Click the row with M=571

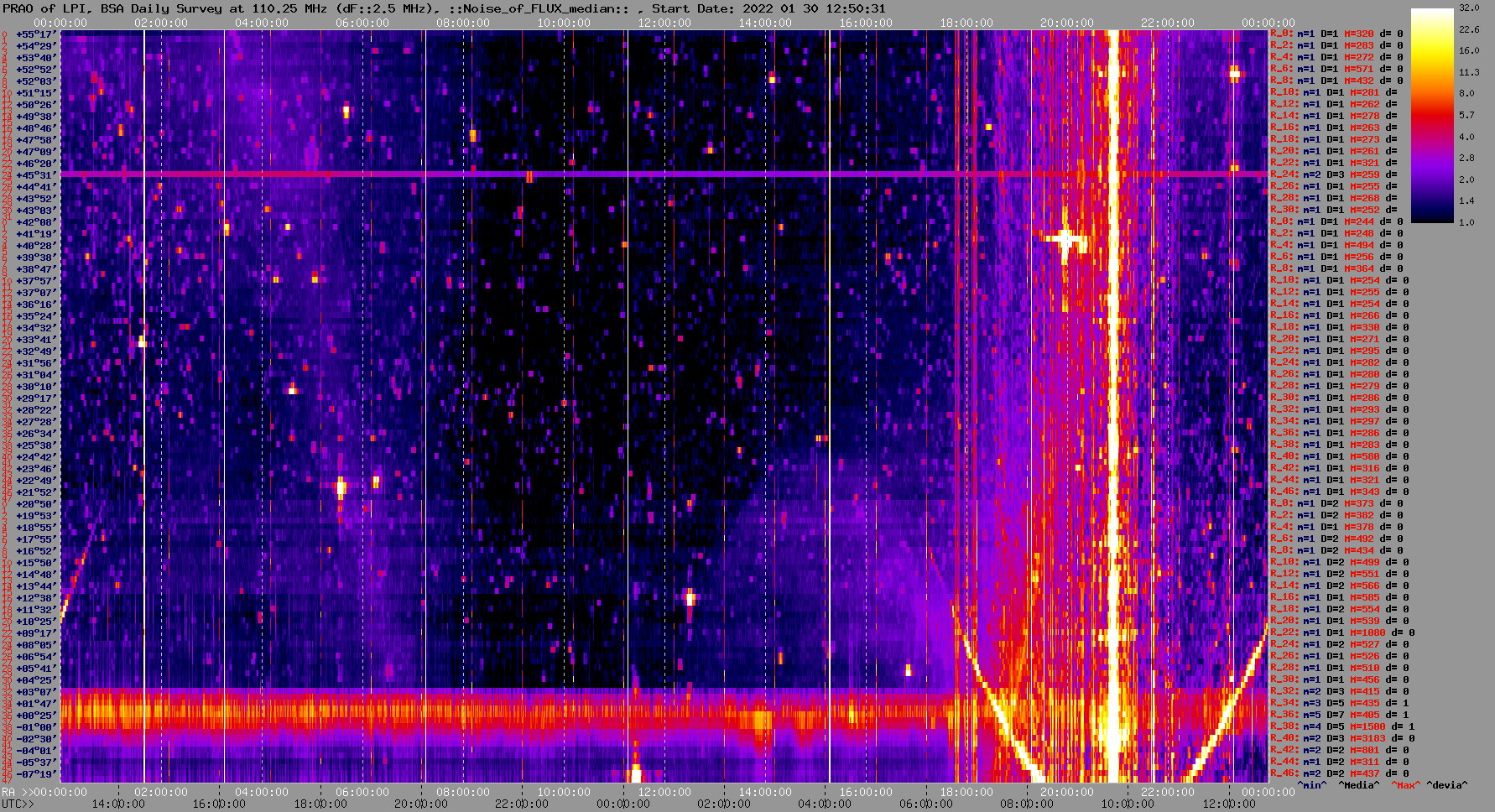(x=1336, y=69)
